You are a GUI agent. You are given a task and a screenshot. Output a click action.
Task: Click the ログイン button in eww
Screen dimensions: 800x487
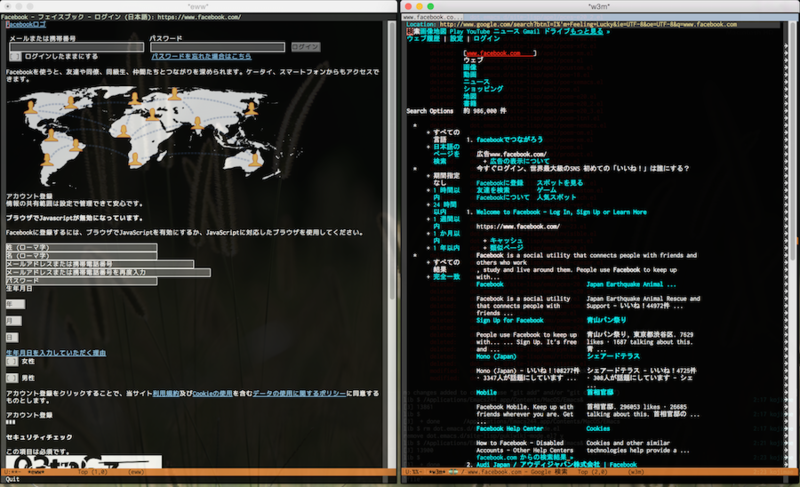coord(306,47)
